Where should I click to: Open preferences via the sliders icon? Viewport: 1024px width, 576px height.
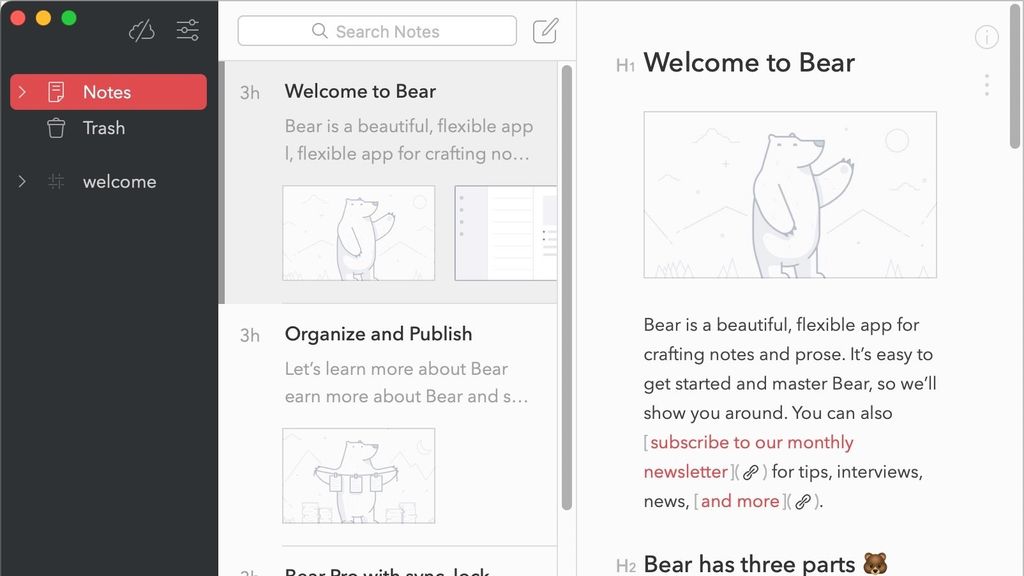point(187,30)
